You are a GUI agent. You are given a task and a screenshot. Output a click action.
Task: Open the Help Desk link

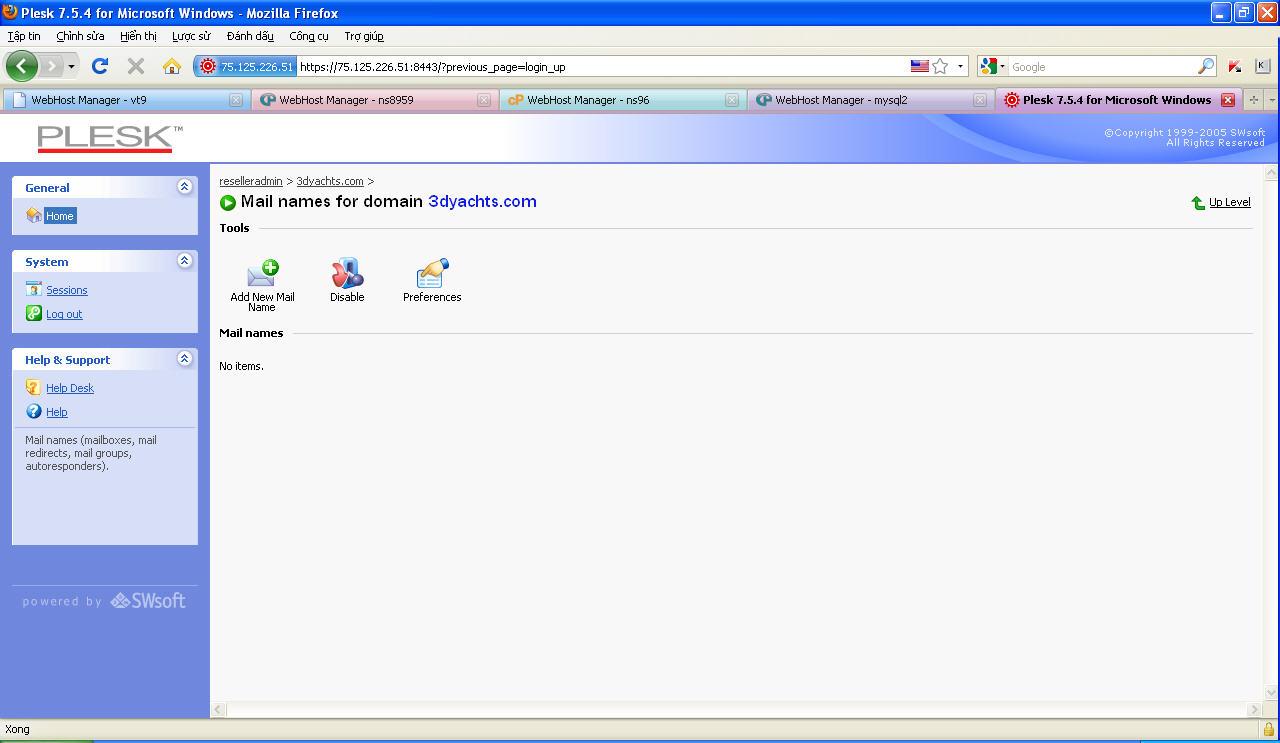click(x=70, y=388)
